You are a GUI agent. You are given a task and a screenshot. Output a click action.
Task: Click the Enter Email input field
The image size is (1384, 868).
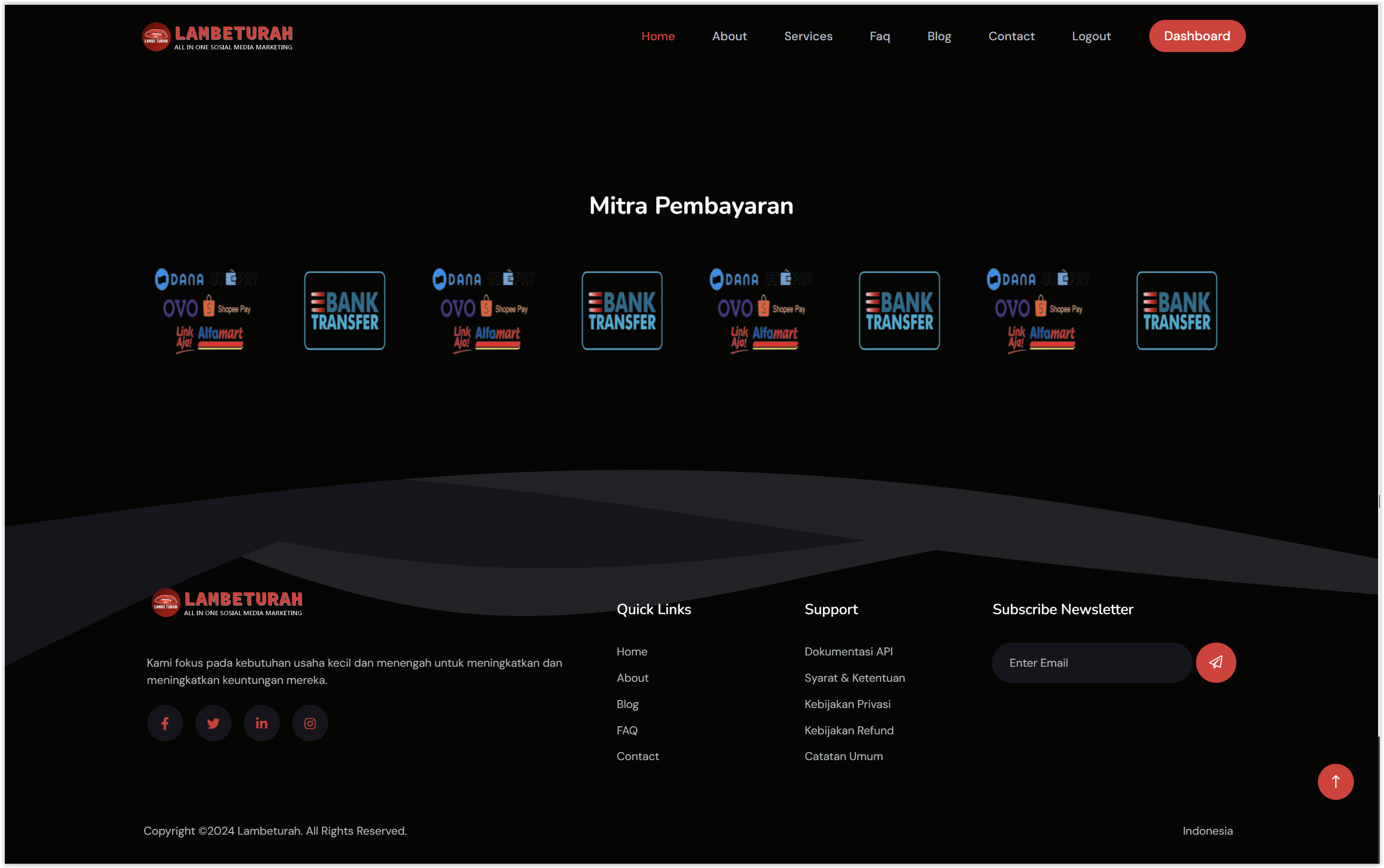(1091, 662)
